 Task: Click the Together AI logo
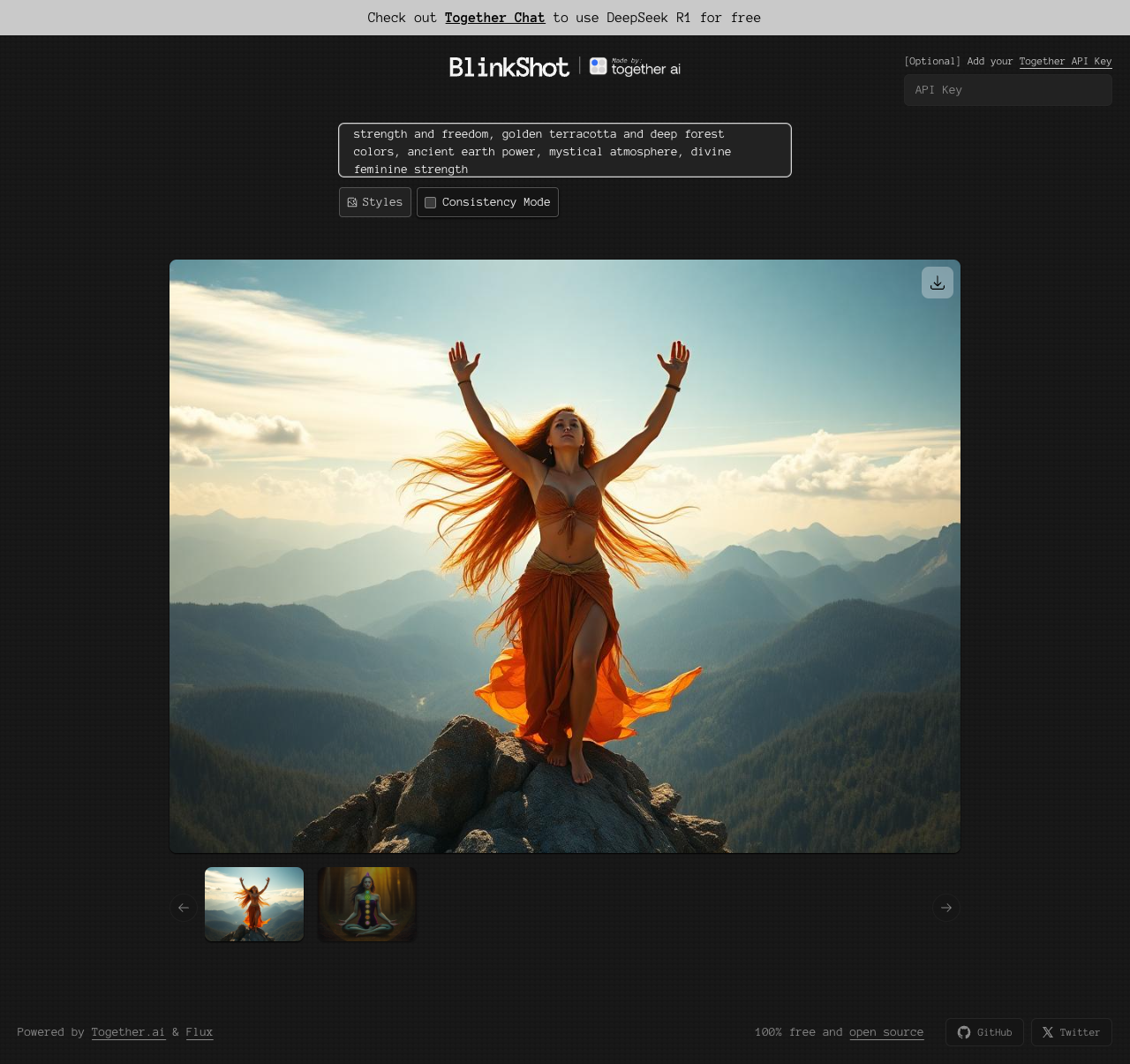click(635, 67)
